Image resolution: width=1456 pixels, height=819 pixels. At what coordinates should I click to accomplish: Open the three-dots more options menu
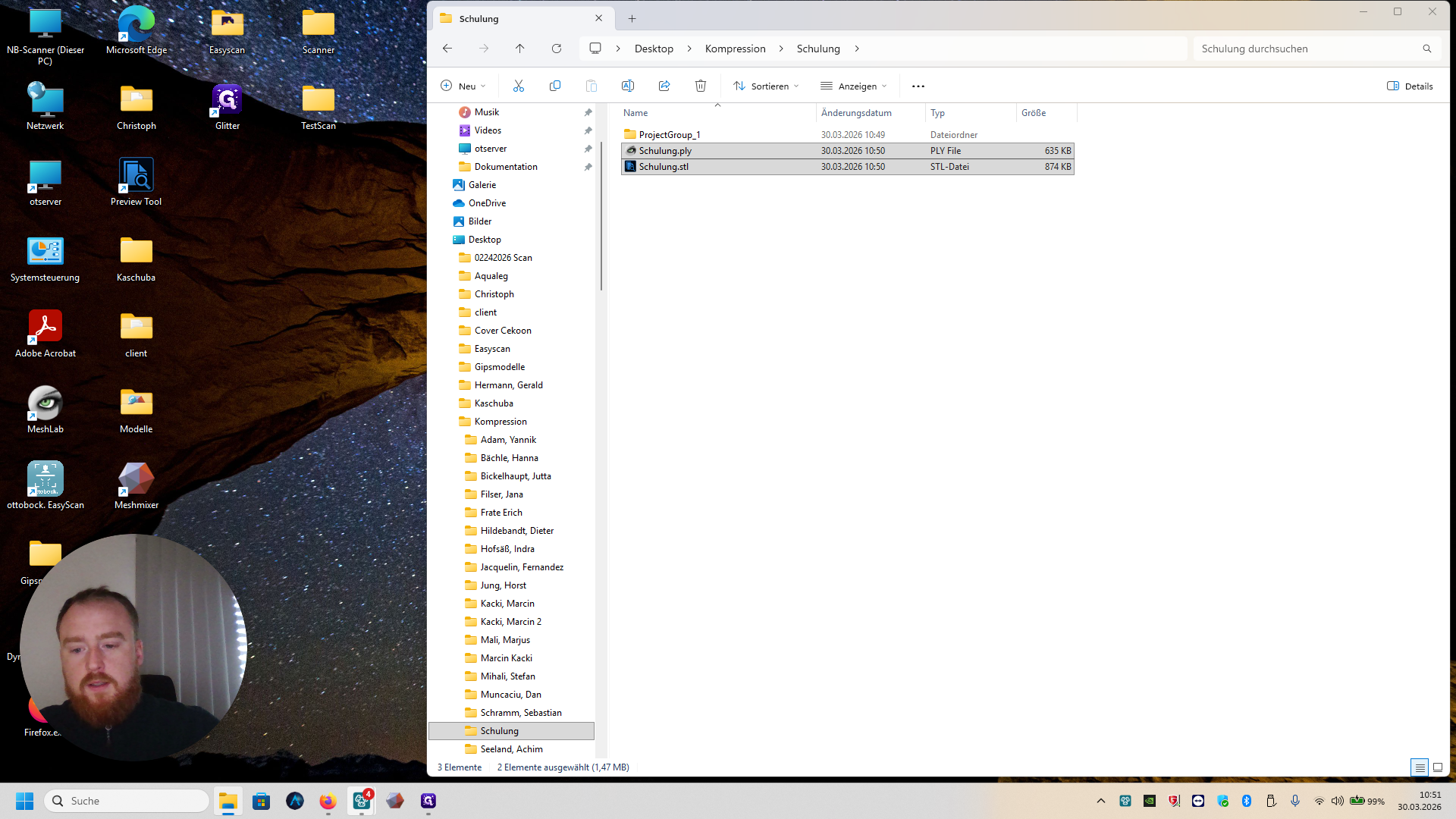(918, 86)
